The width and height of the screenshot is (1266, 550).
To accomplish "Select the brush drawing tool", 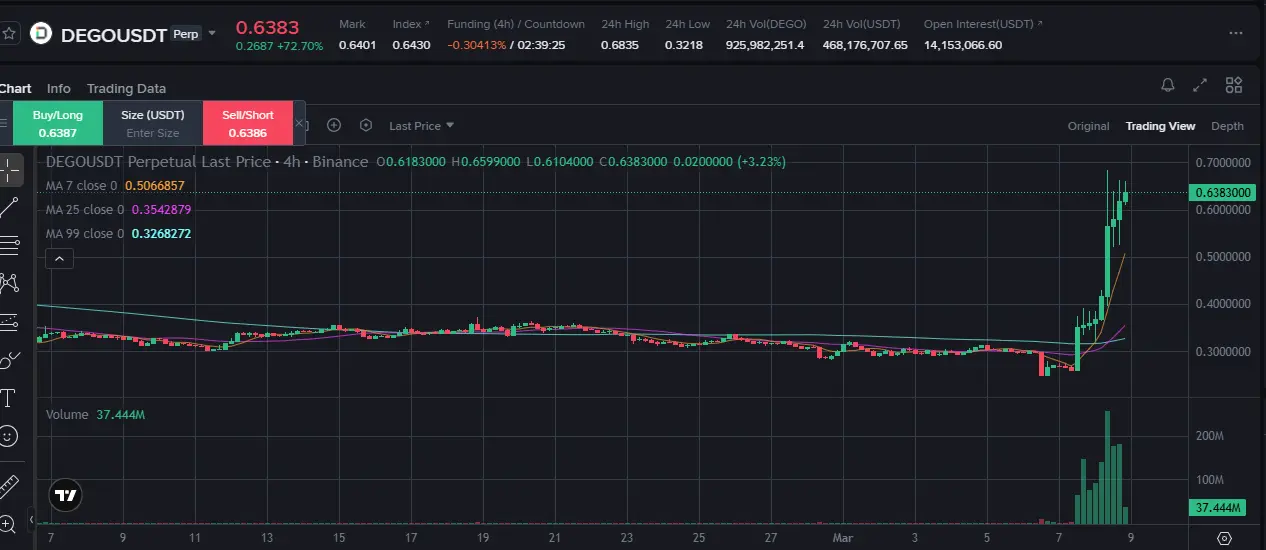I will [9, 359].
